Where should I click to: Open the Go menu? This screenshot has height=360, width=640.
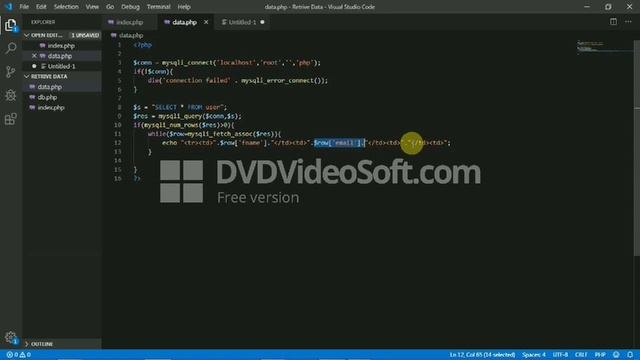point(110,7)
